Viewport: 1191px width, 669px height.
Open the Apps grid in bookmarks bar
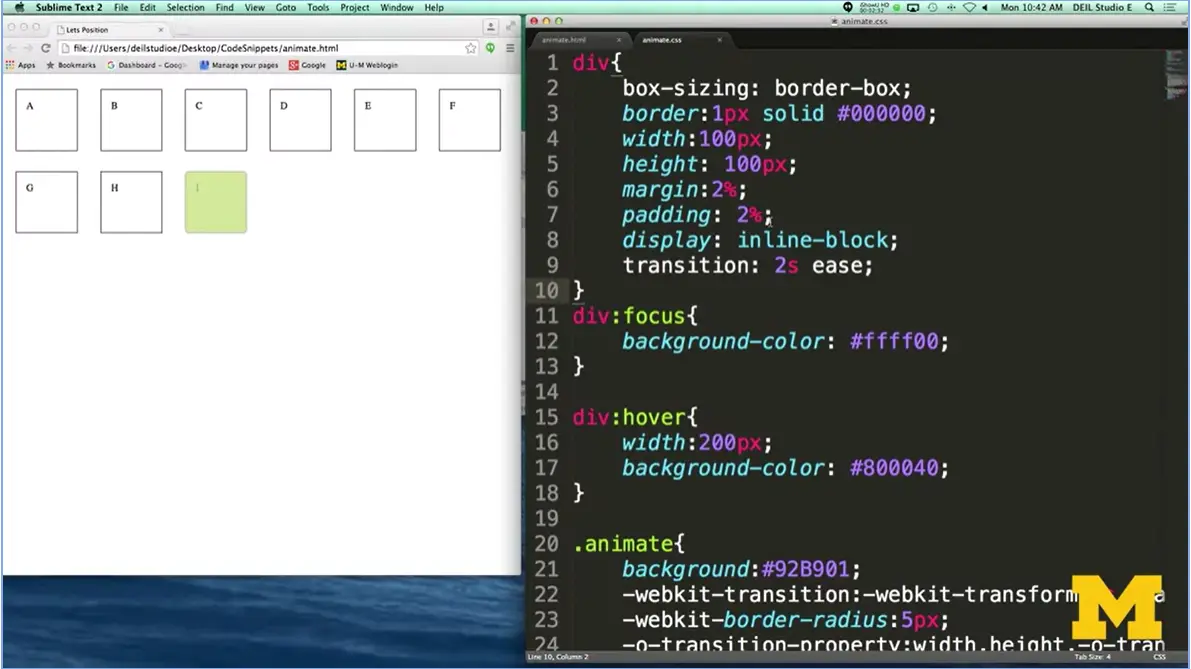click(x=20, y=65)
